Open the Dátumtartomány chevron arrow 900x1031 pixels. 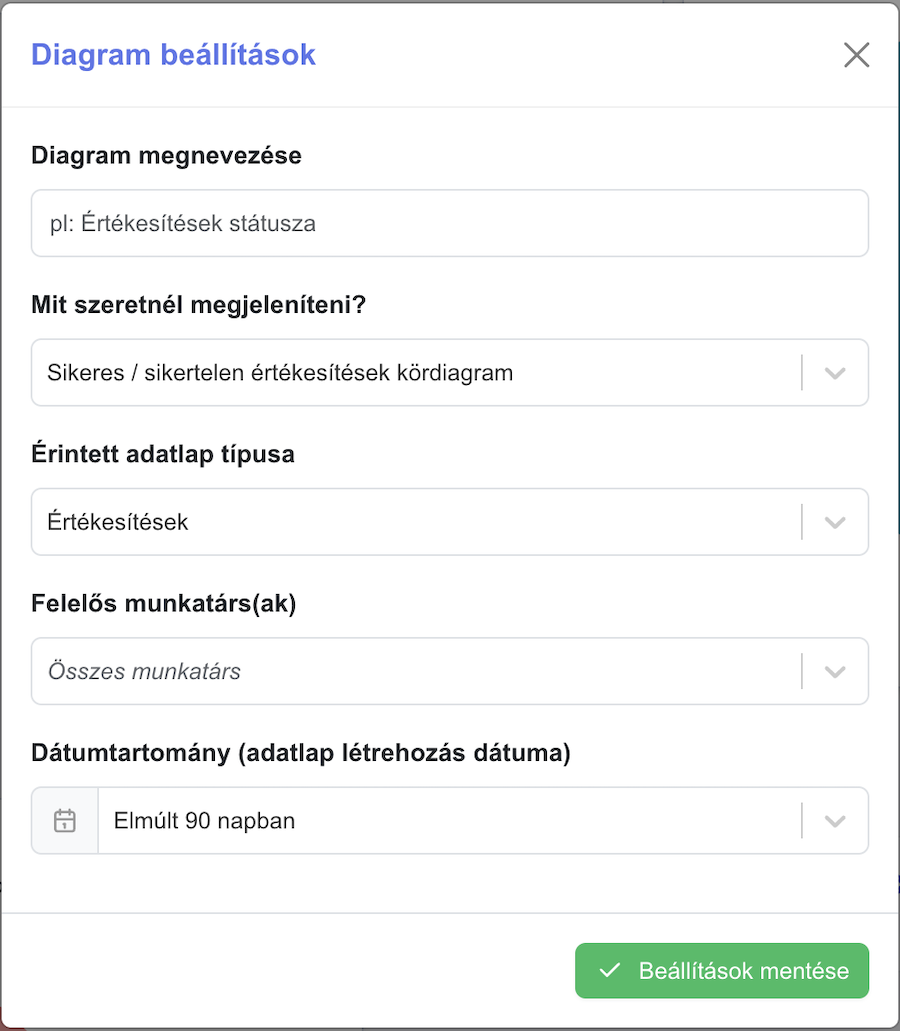pos(835,821)
